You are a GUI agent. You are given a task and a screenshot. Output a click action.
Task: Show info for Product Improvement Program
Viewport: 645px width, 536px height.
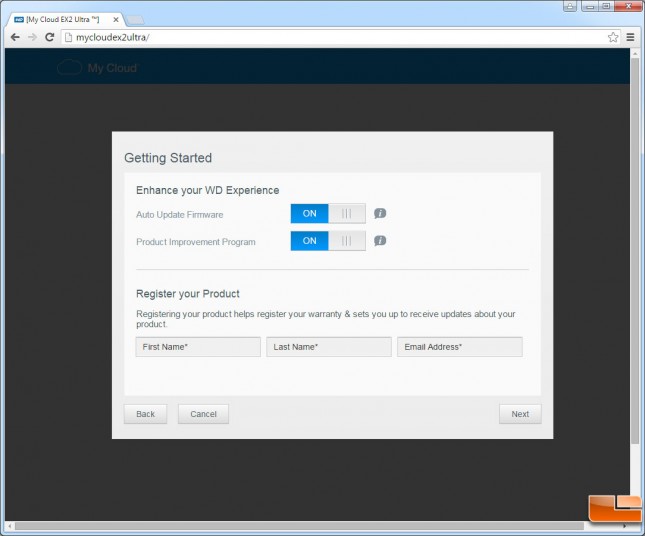coord(380,241)
